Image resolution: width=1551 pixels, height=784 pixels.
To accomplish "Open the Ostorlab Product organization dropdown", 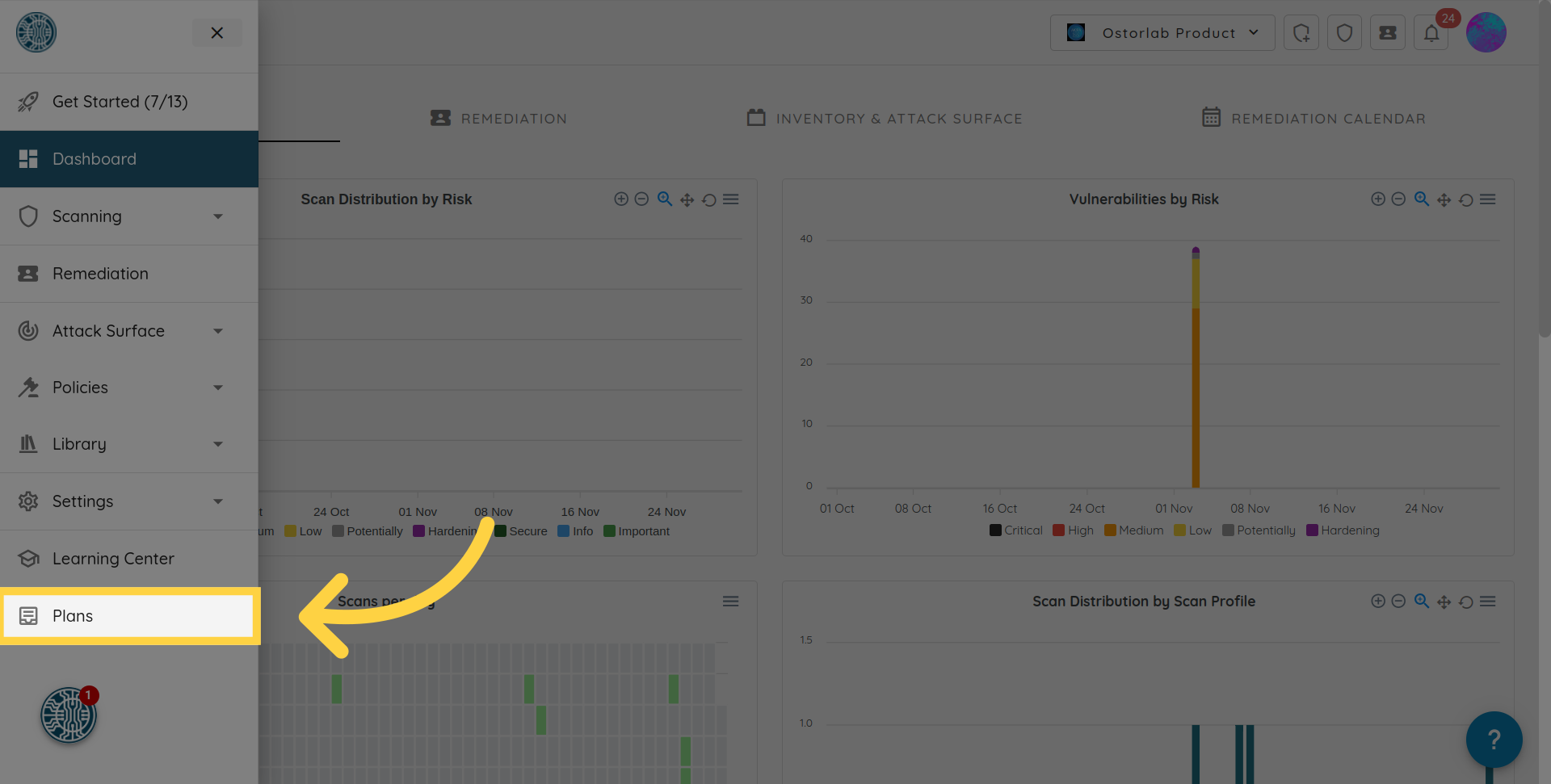I will 1162,33.
